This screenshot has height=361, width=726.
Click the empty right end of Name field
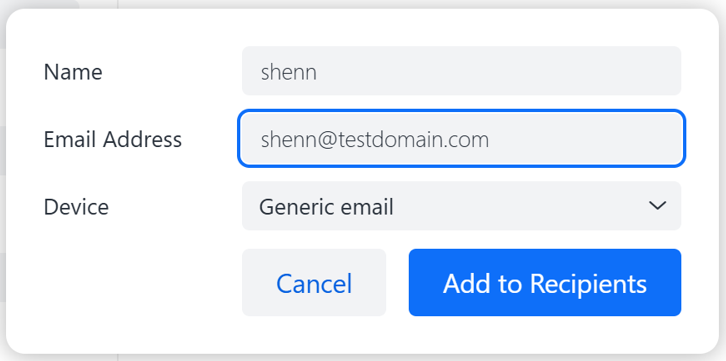click(602, 70)
